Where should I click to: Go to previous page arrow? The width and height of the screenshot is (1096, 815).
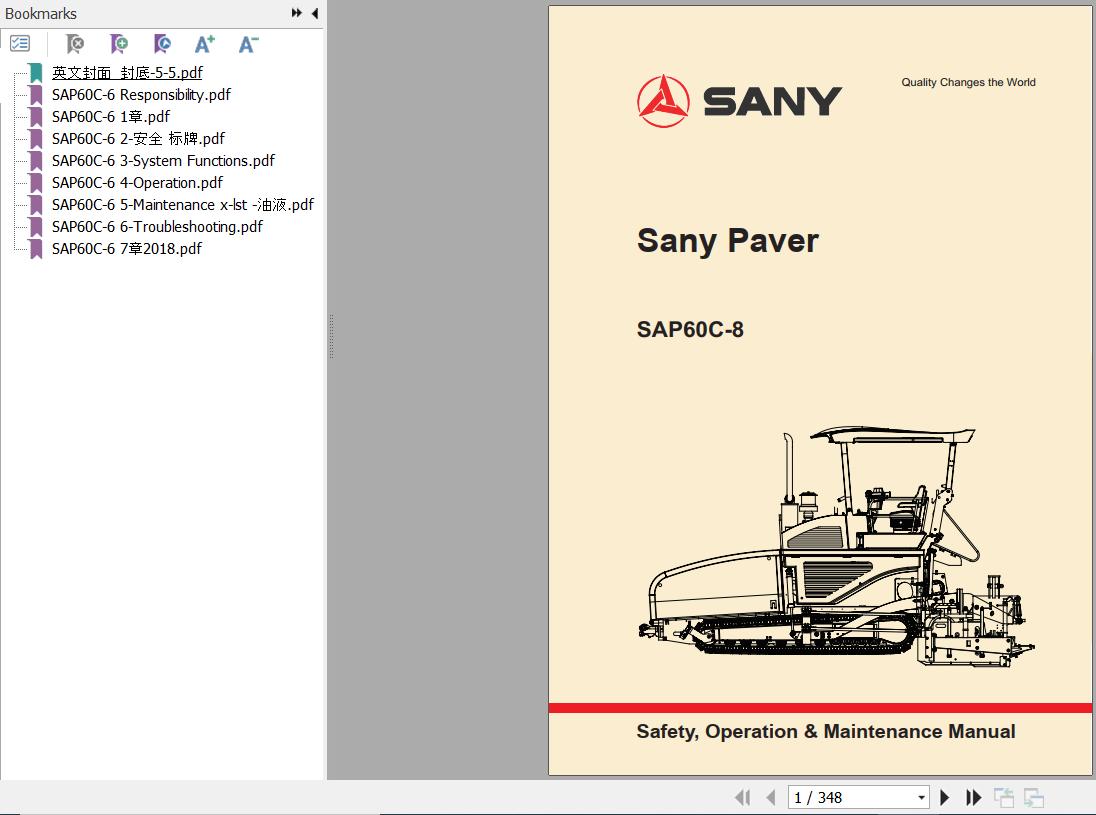coord(771,798)
